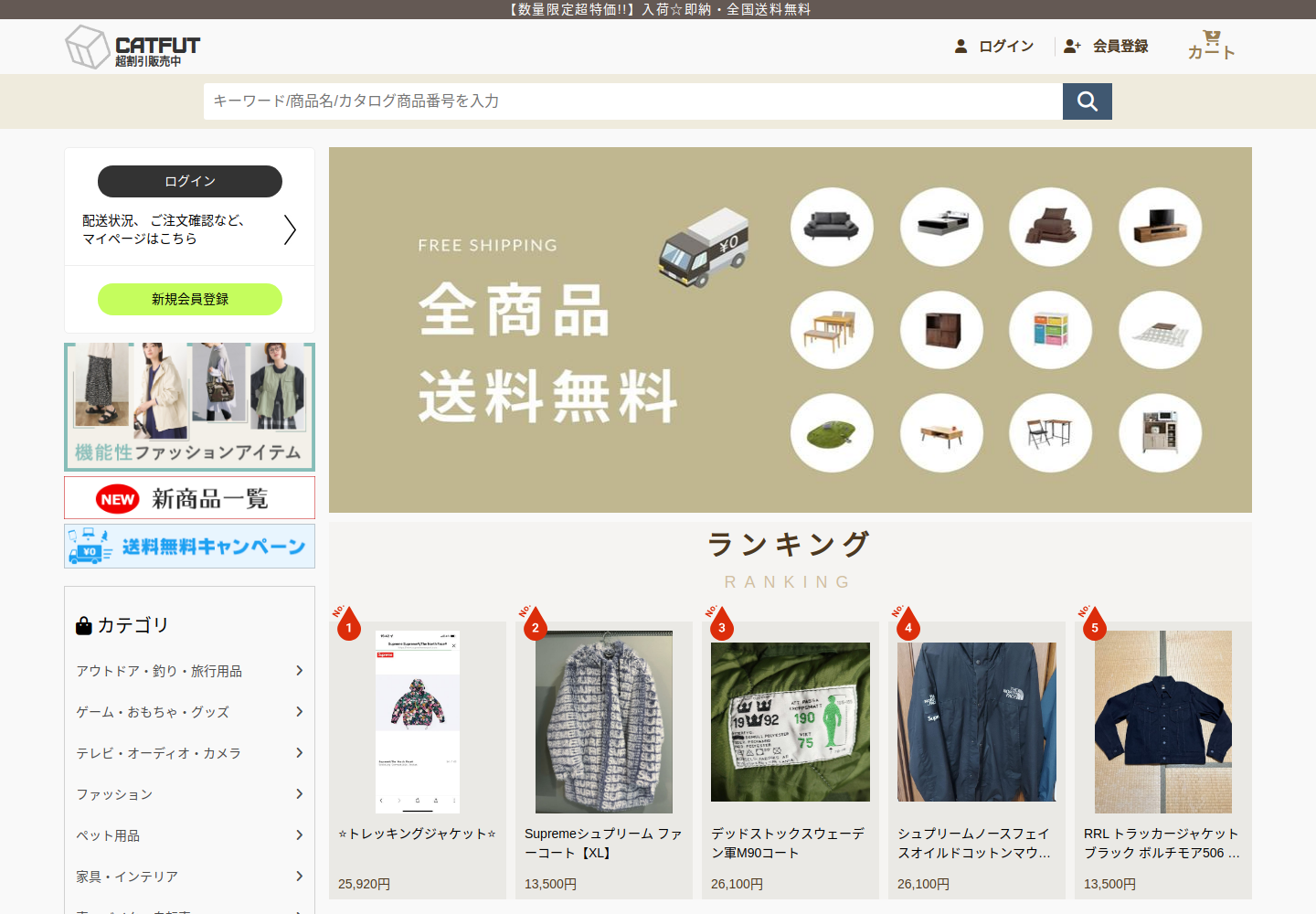Viewport: 1316px width, 914px height.
Task: Click the green oval rug circle icon
Action: tap(832, 433)
